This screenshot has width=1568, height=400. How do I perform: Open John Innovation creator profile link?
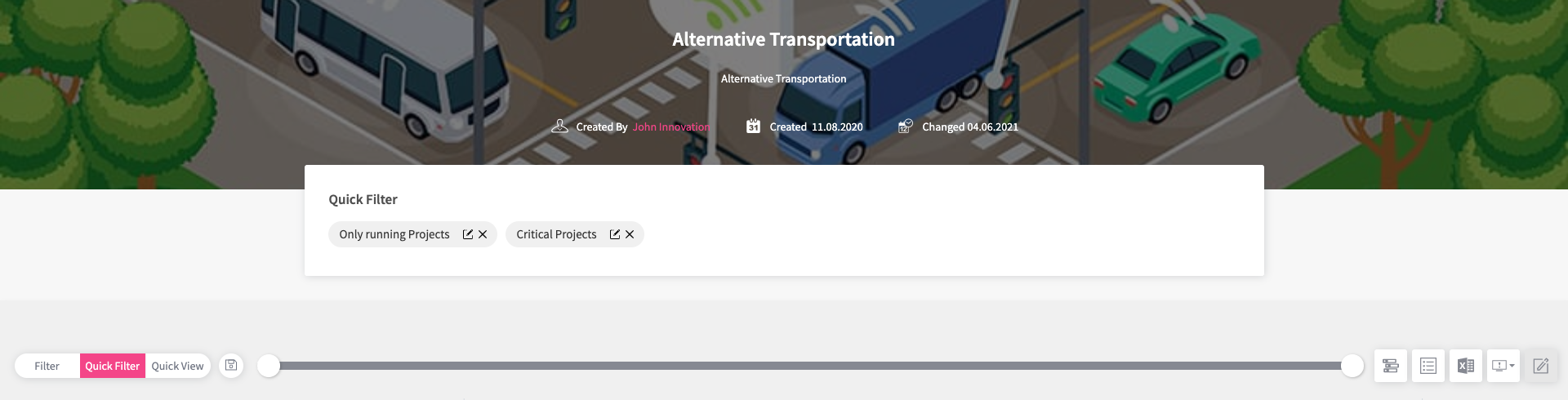(671, 127)
